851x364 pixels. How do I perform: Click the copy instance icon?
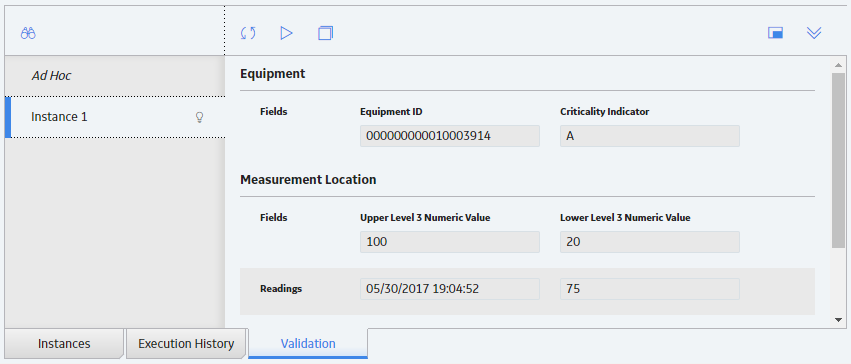[325, 33]
